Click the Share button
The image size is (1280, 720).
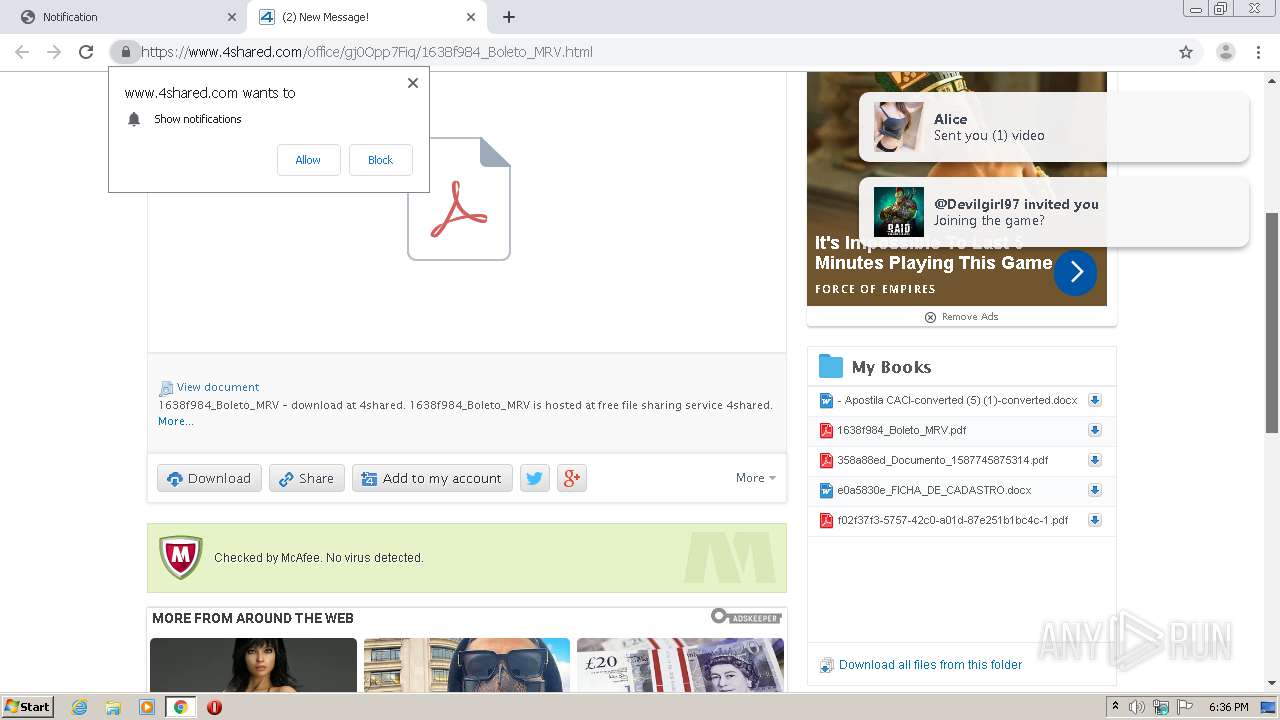click(x=307, y=478)
